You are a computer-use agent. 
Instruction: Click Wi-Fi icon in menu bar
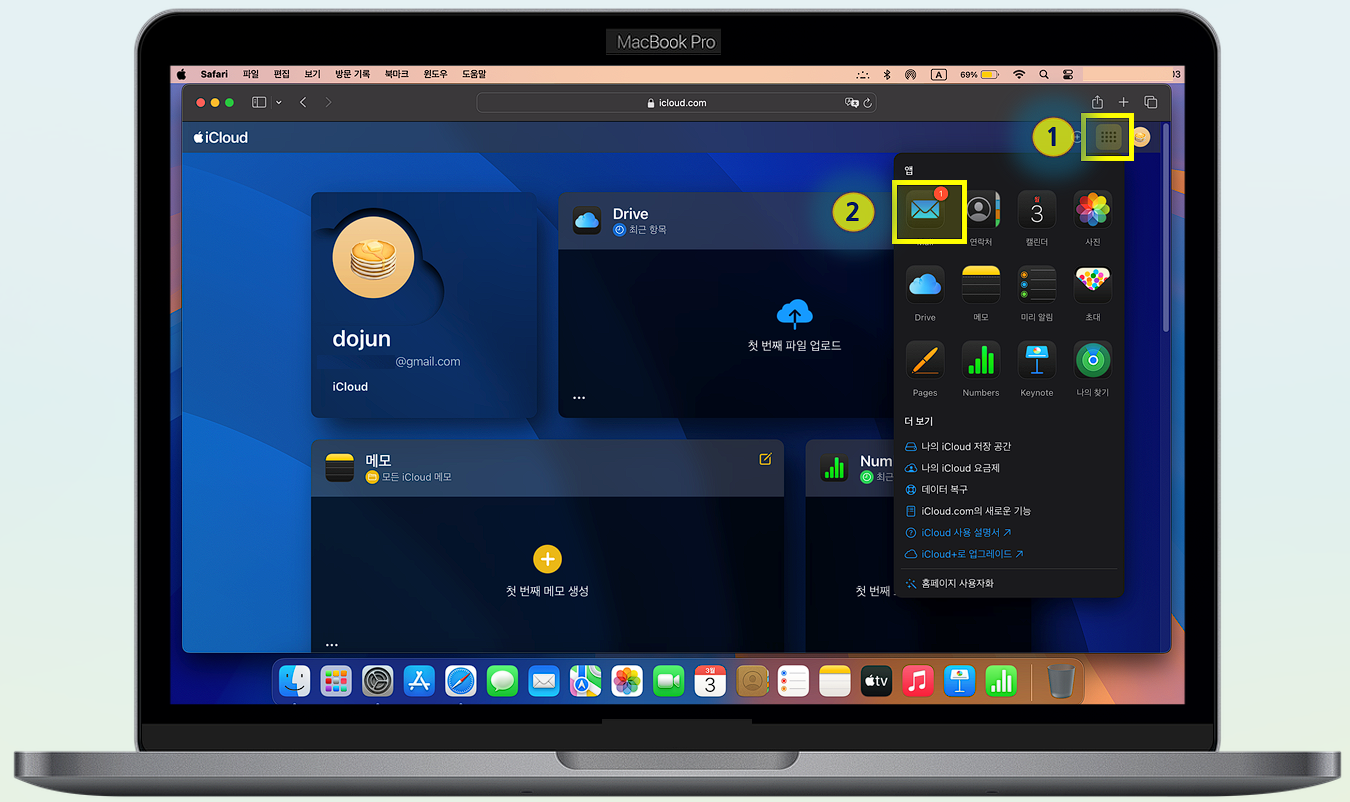(1019, 74)
